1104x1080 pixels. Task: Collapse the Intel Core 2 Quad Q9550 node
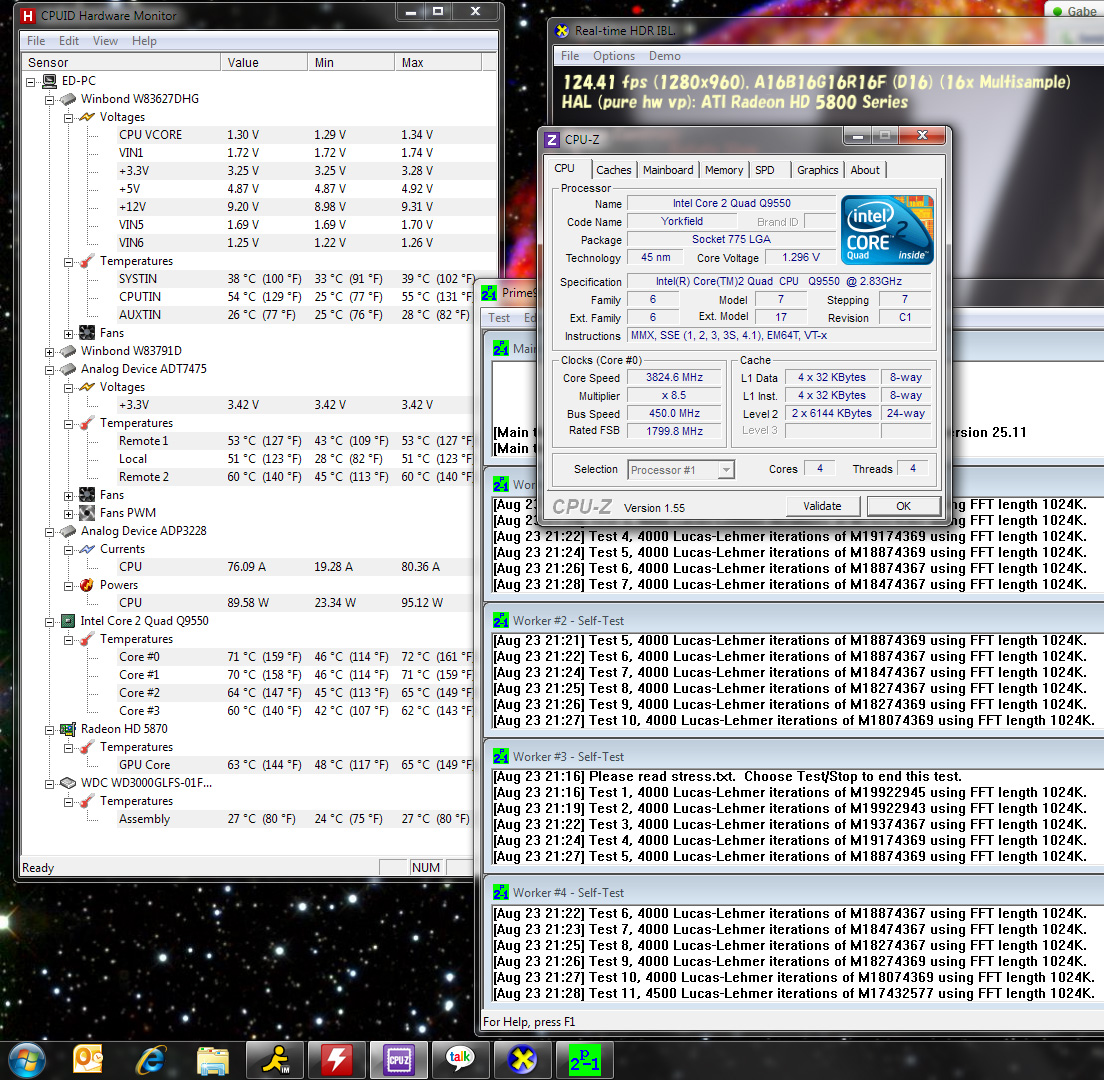49,622
